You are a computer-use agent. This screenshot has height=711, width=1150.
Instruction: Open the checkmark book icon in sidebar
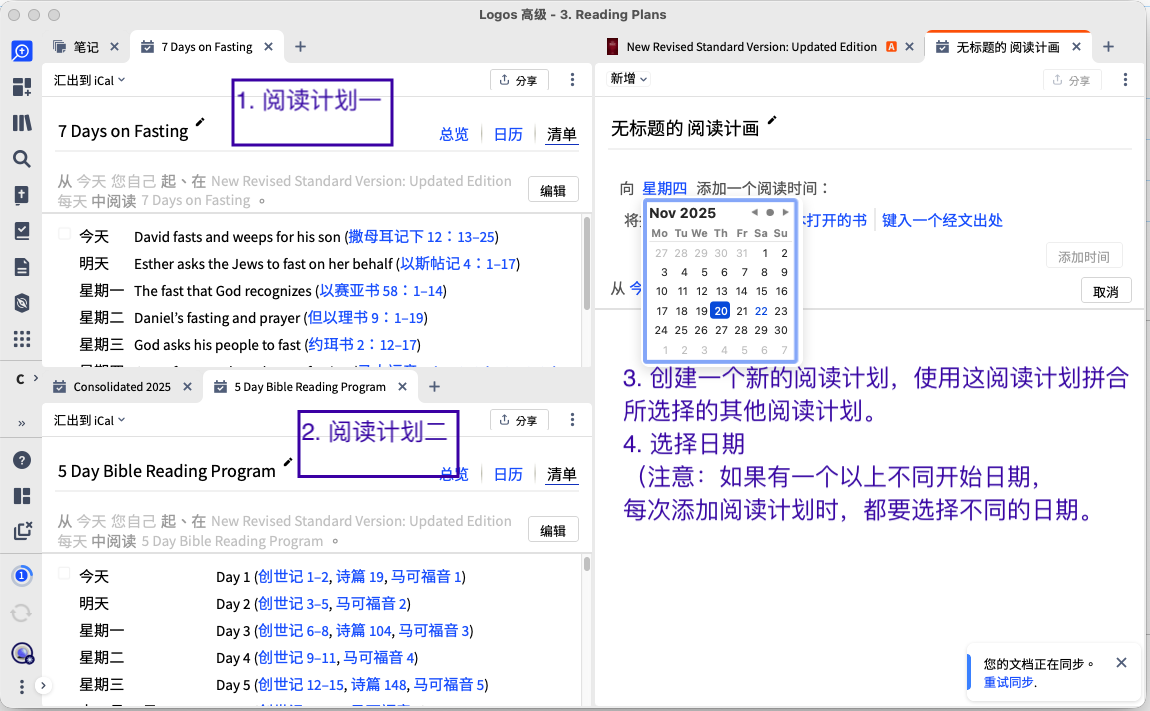click(x=22, y=230)
